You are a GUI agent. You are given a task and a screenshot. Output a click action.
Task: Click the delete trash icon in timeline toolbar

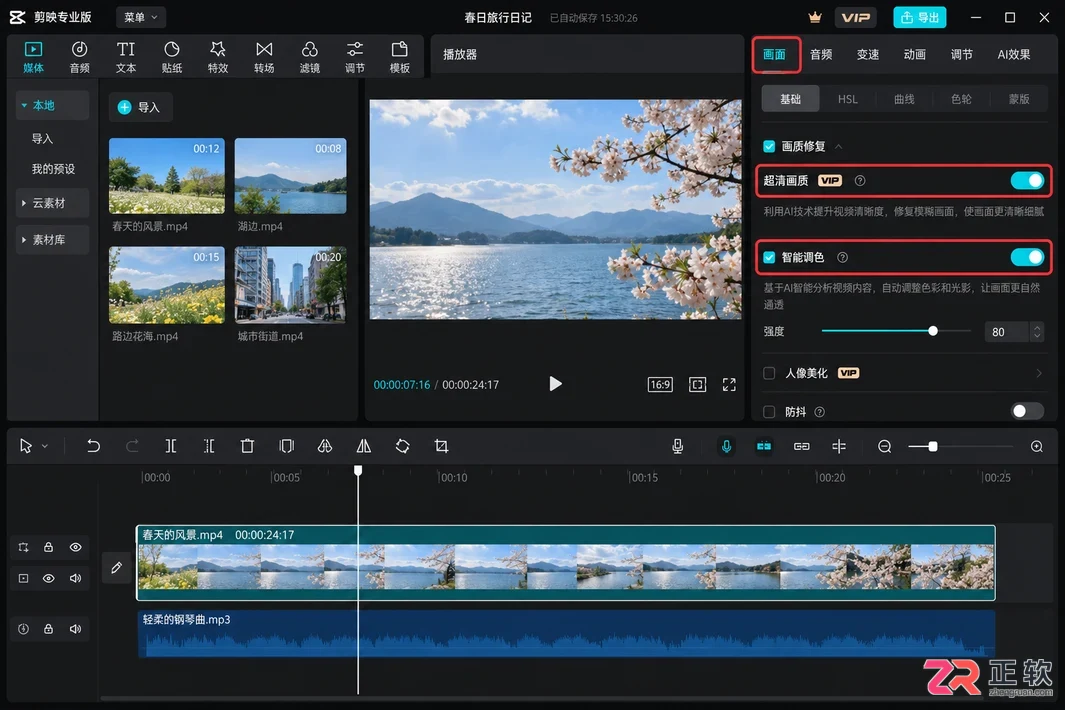click(247, 446)
